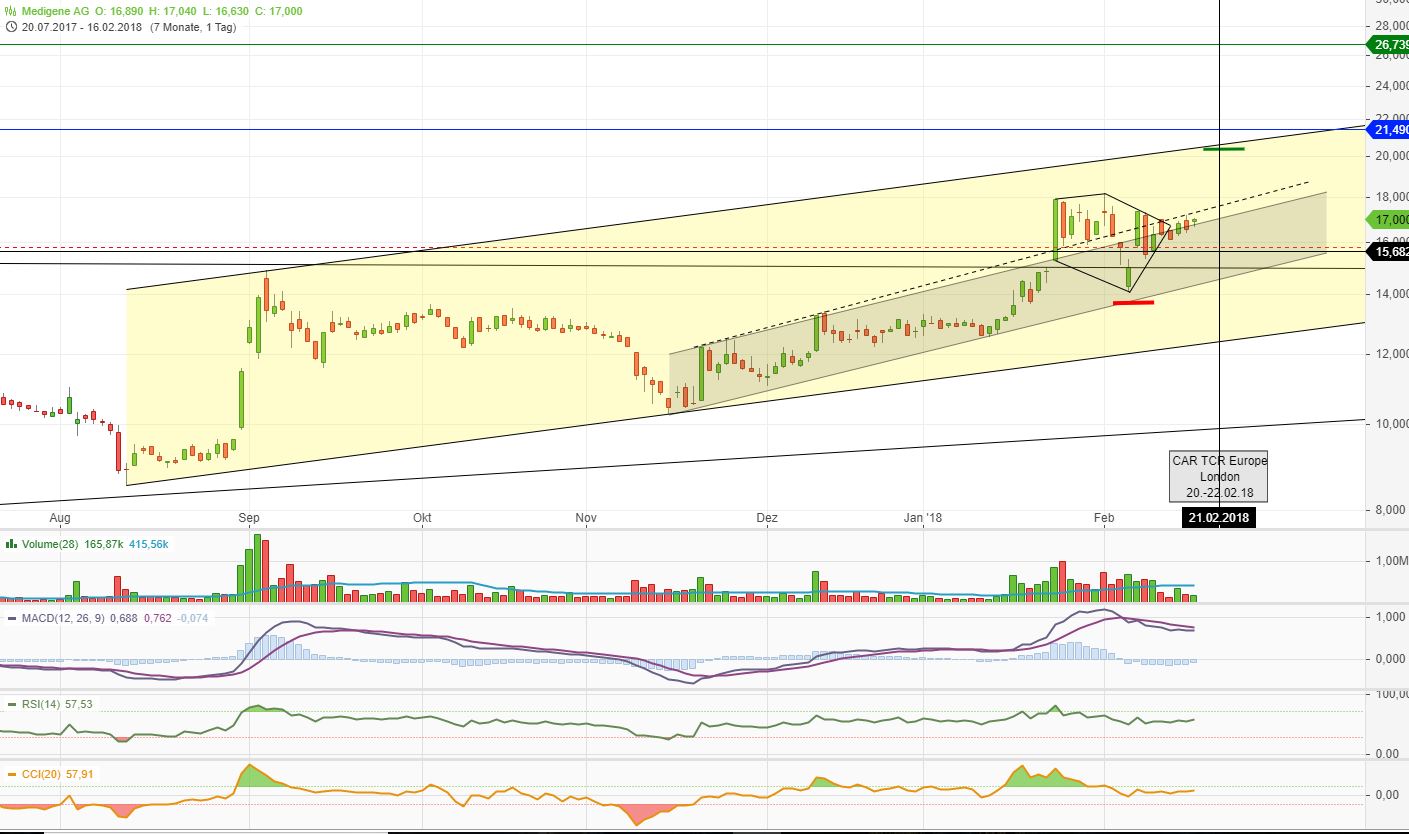The image size is (1409, 834).
Task: Click the Feb label on the time axis
Action: coord(1103,518)
